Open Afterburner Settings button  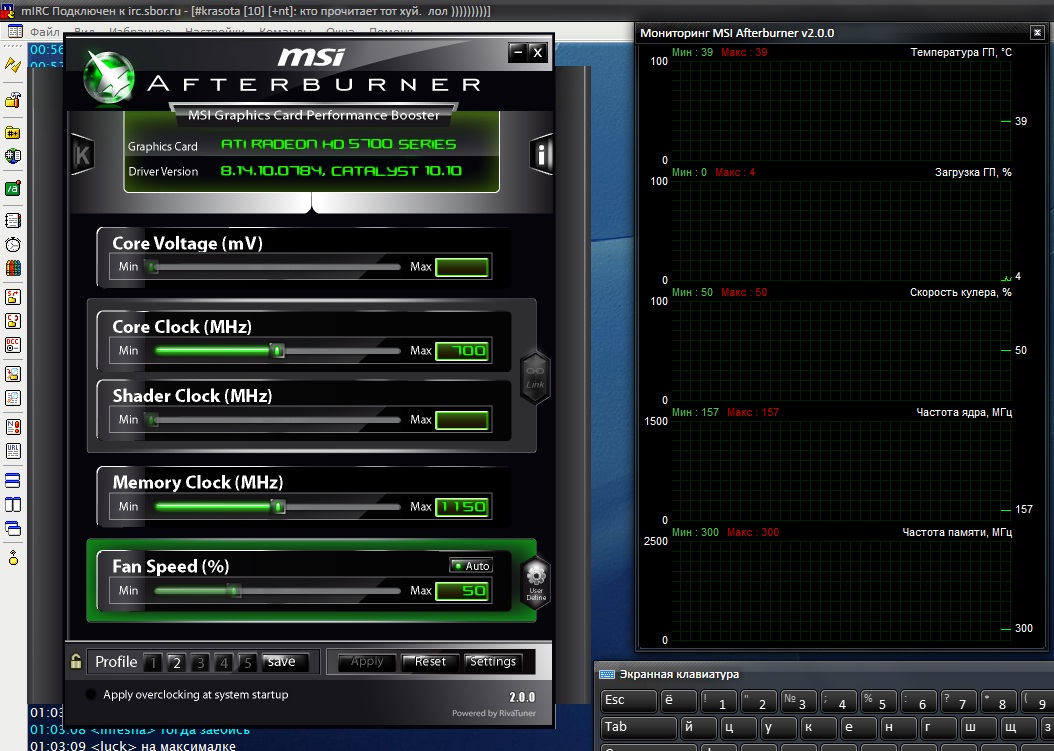tap(493, 662)
